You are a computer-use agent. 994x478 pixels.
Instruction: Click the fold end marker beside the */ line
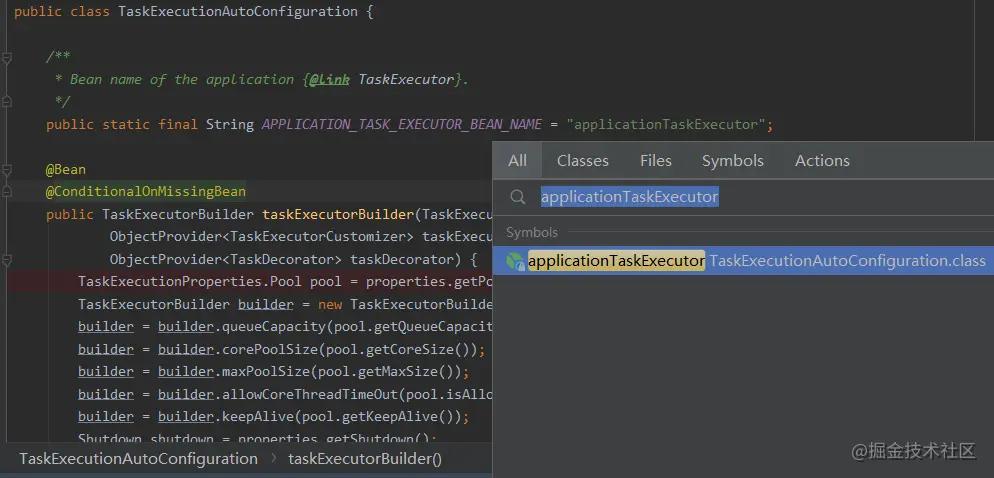tap(6, 101)
